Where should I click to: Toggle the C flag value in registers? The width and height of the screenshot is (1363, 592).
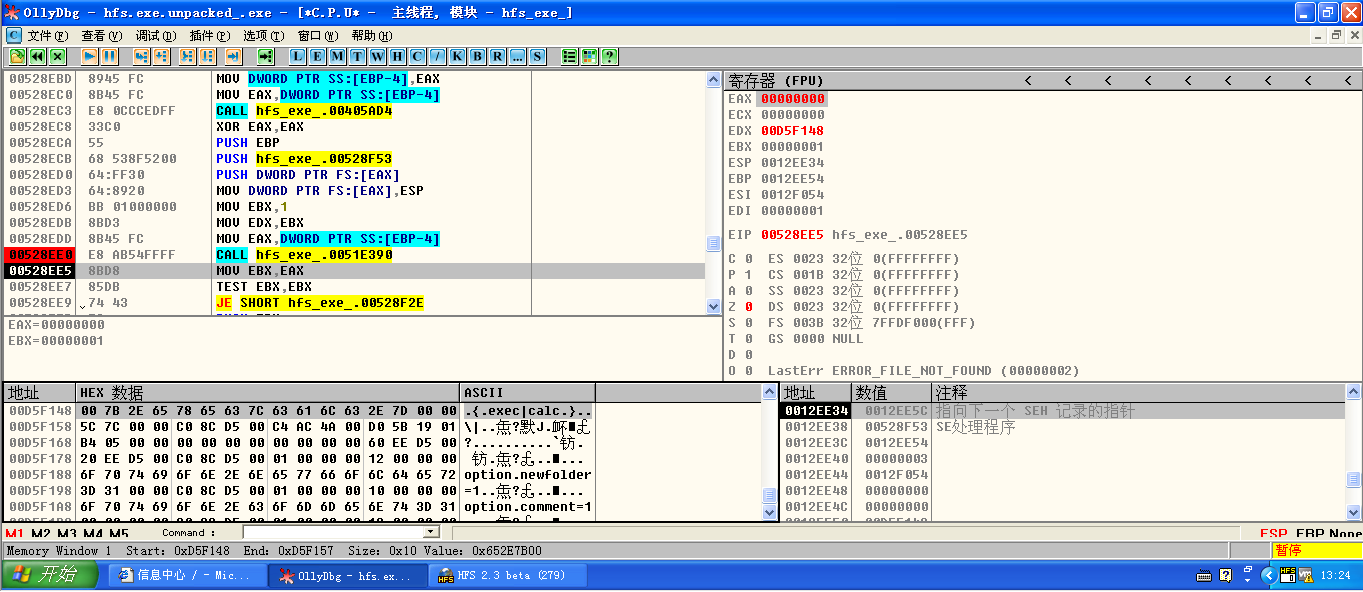tap(748, 259)
